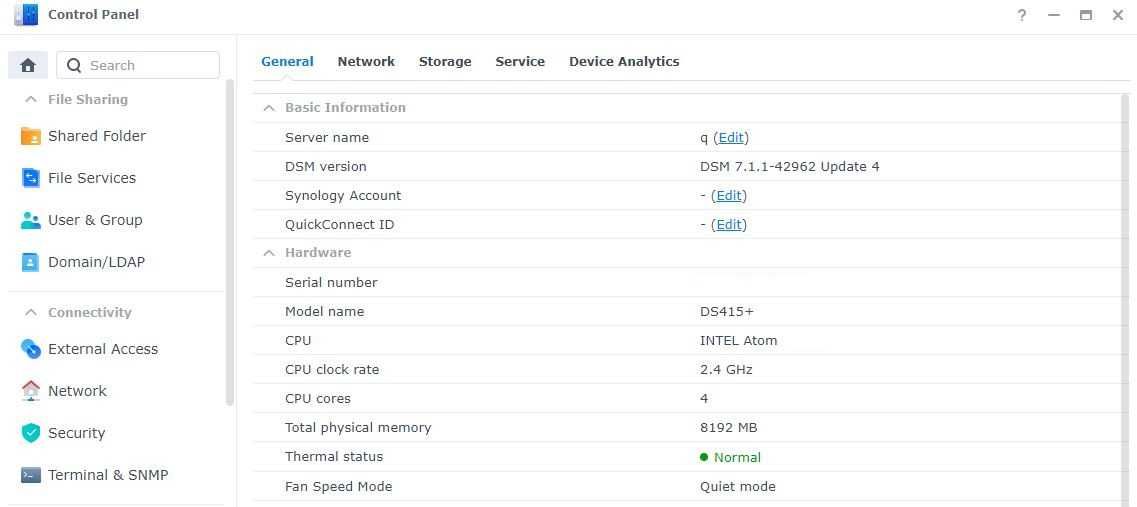Select the Security label
Screen dimensions: 1137x507
(x=76, y=433)
